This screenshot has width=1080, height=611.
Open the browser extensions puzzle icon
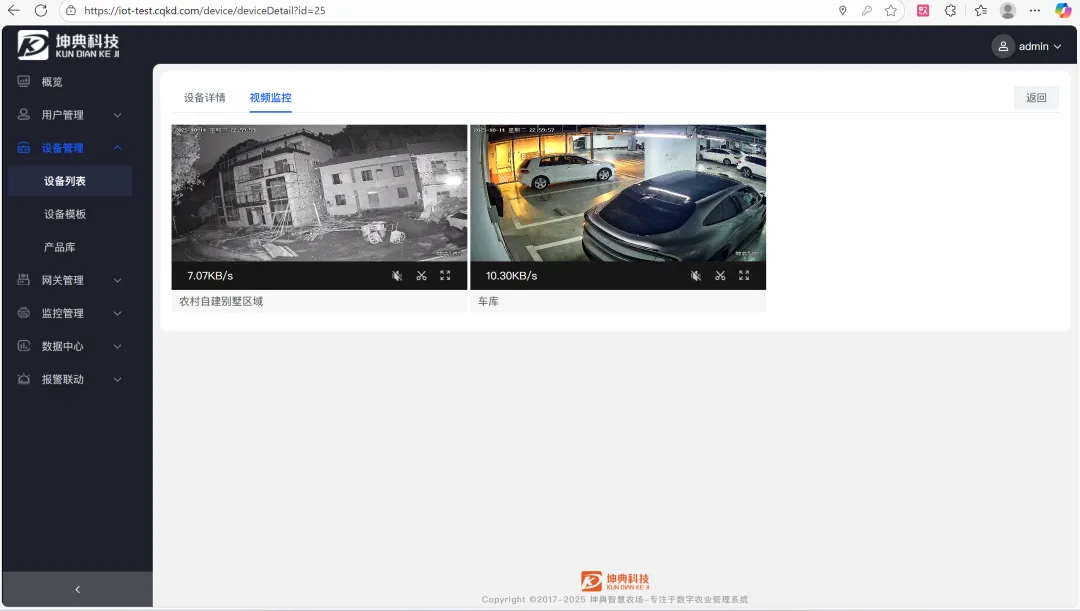coord(951,10)
